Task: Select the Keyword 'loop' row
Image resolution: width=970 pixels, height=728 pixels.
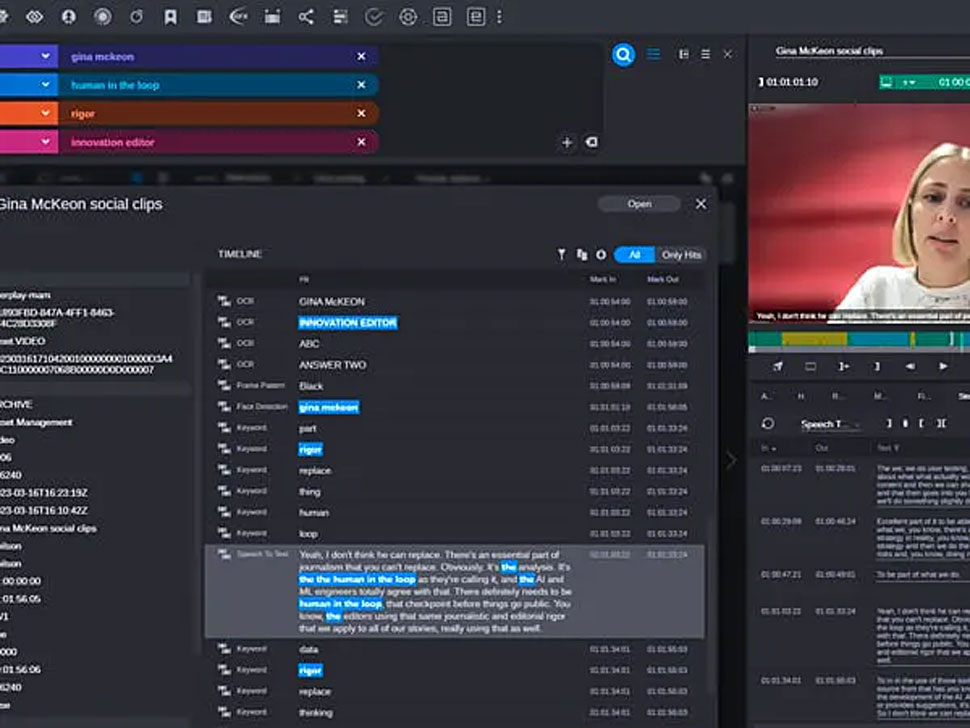Action: point(456,533)
